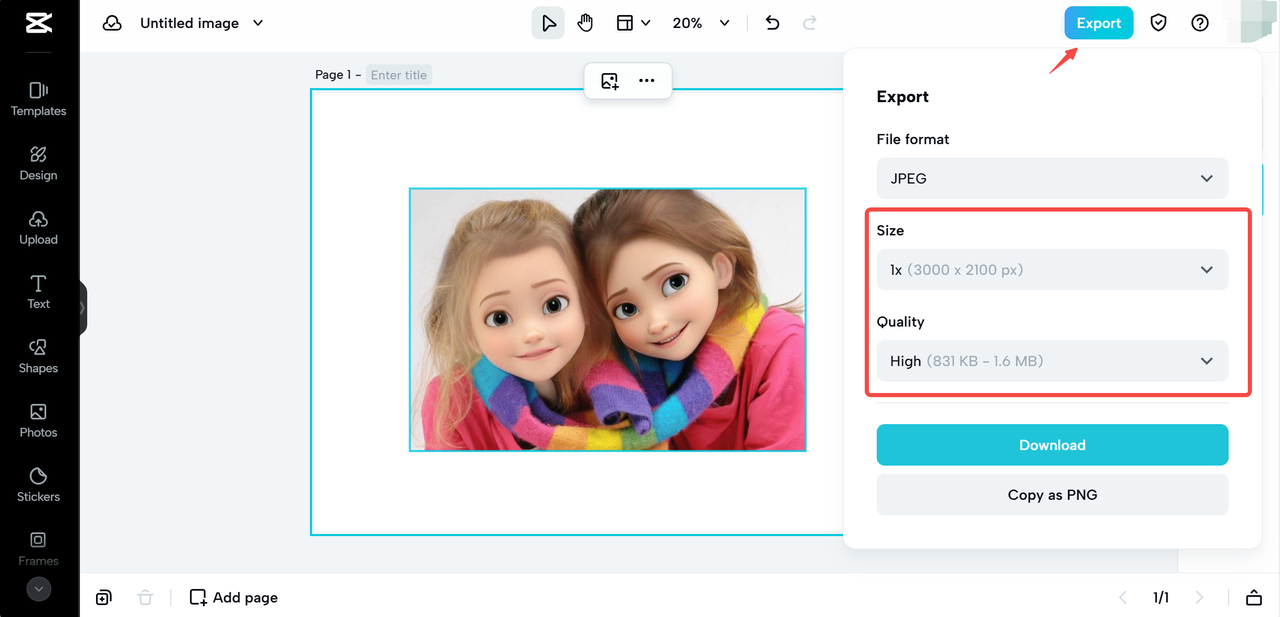This screenshot has height=617, width=1280.
Task: Collapse the left side panel handle
Action: [83, 307]
